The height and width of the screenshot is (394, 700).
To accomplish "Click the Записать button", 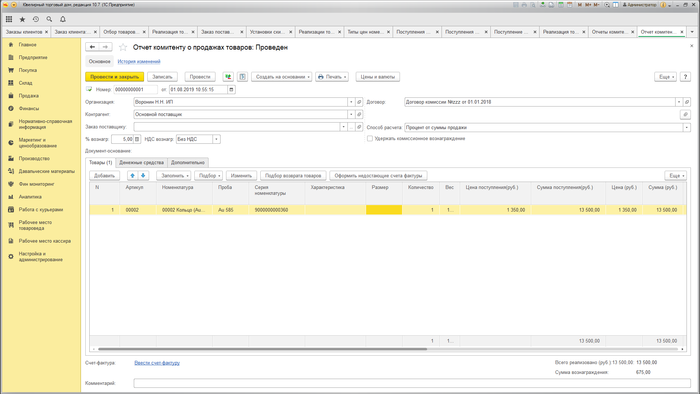I will tap(162, 77).
